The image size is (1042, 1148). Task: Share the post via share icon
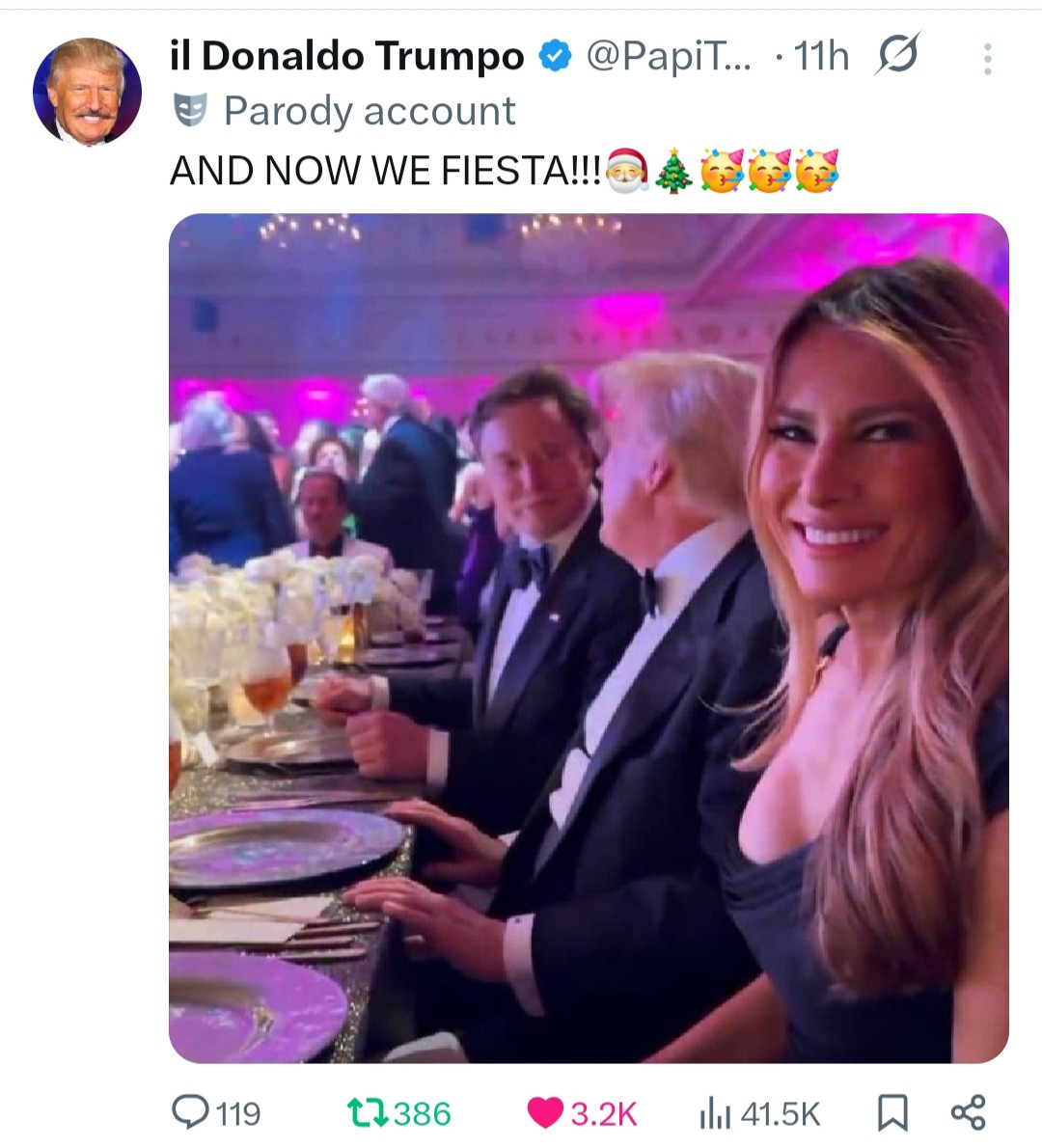(x=968, y=1112)
